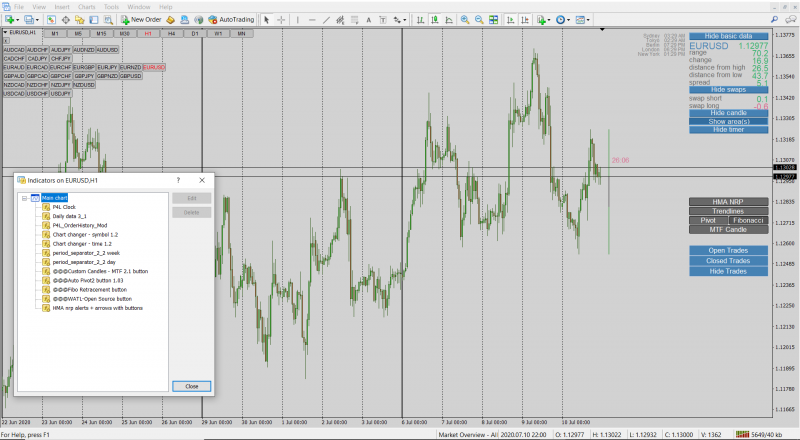This screenshot has height=440, width=800.
Task: Open the Insert menu
Action: [x=62, y=7]
